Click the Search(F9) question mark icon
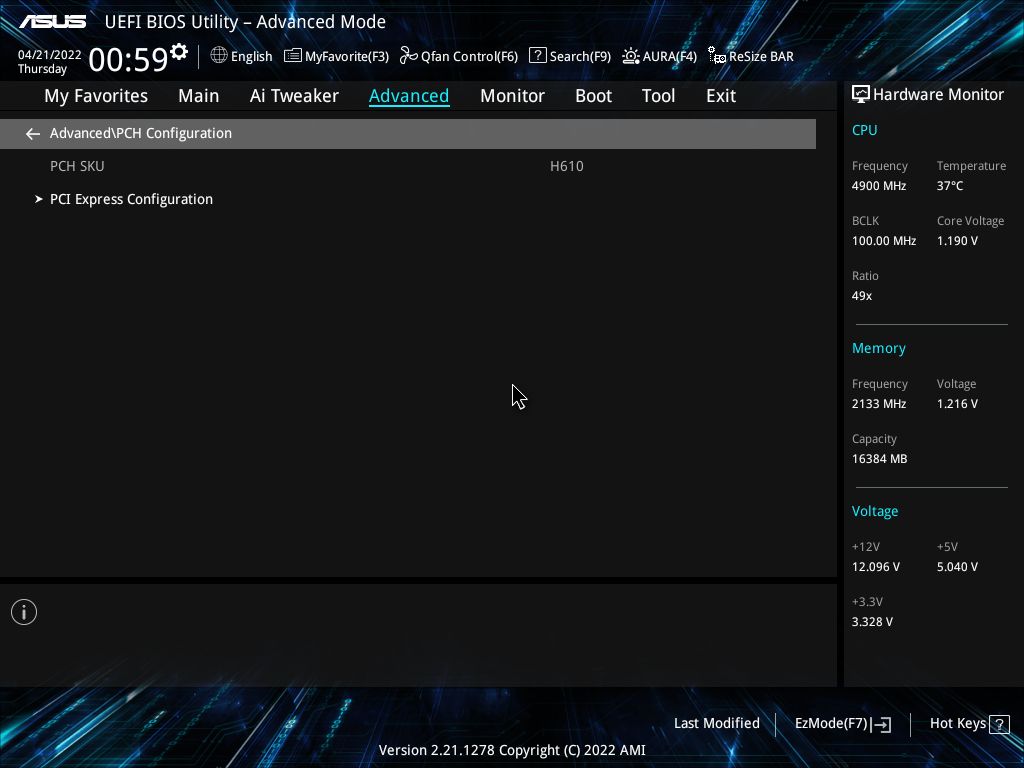The image size is (1024, 768). click(537, 56)
